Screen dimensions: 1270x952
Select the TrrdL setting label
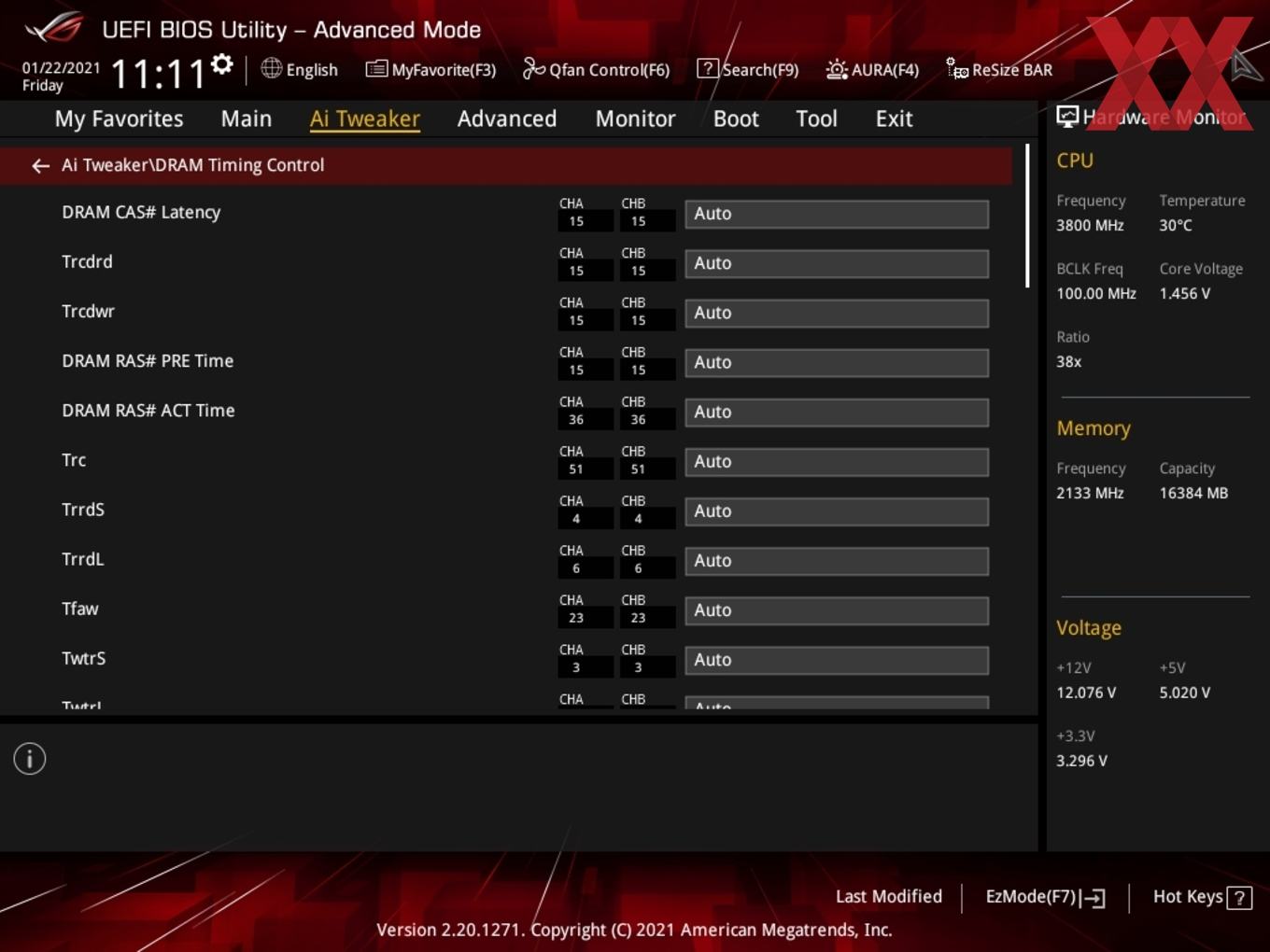tap(82, 559)
